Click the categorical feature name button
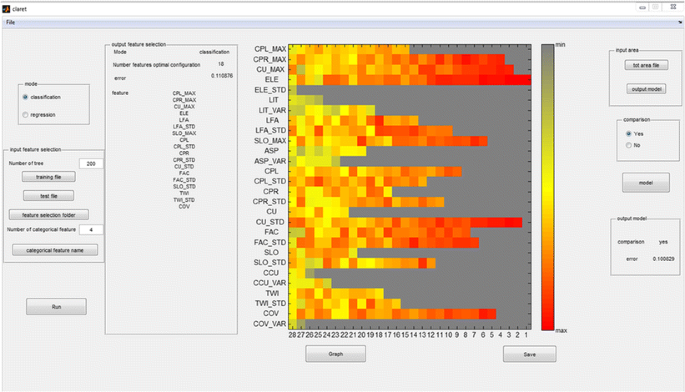 point(55,250)
